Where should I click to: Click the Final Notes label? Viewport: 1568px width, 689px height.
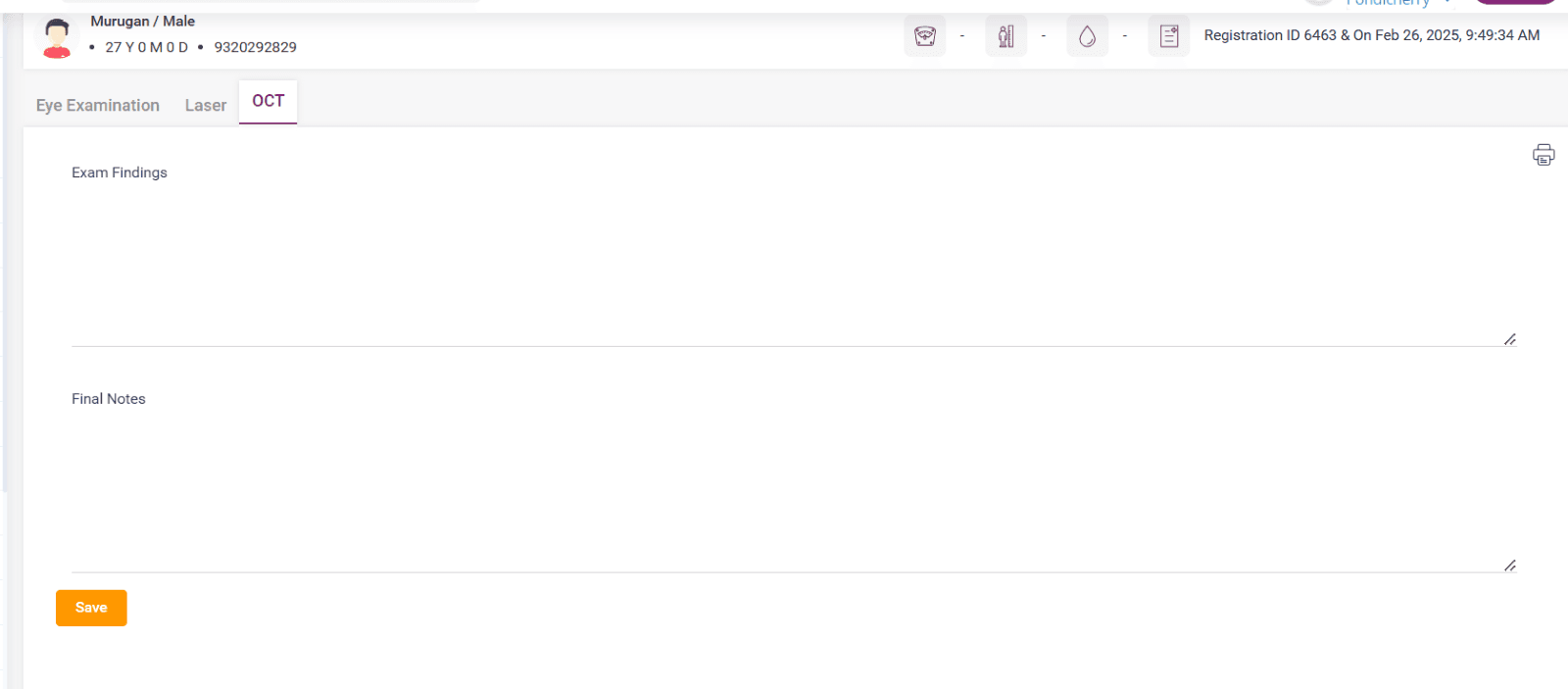coord(109,399)
